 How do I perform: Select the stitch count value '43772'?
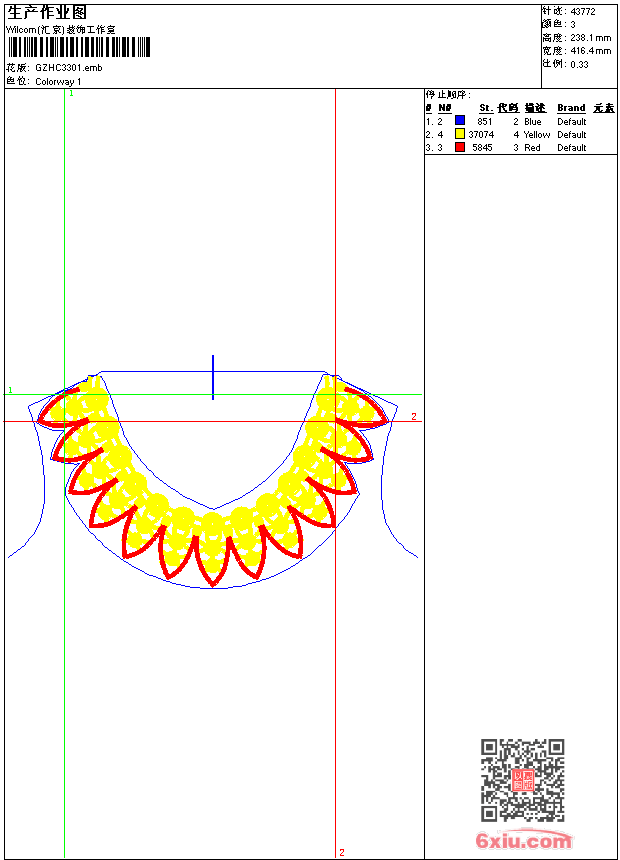point(583,12)
